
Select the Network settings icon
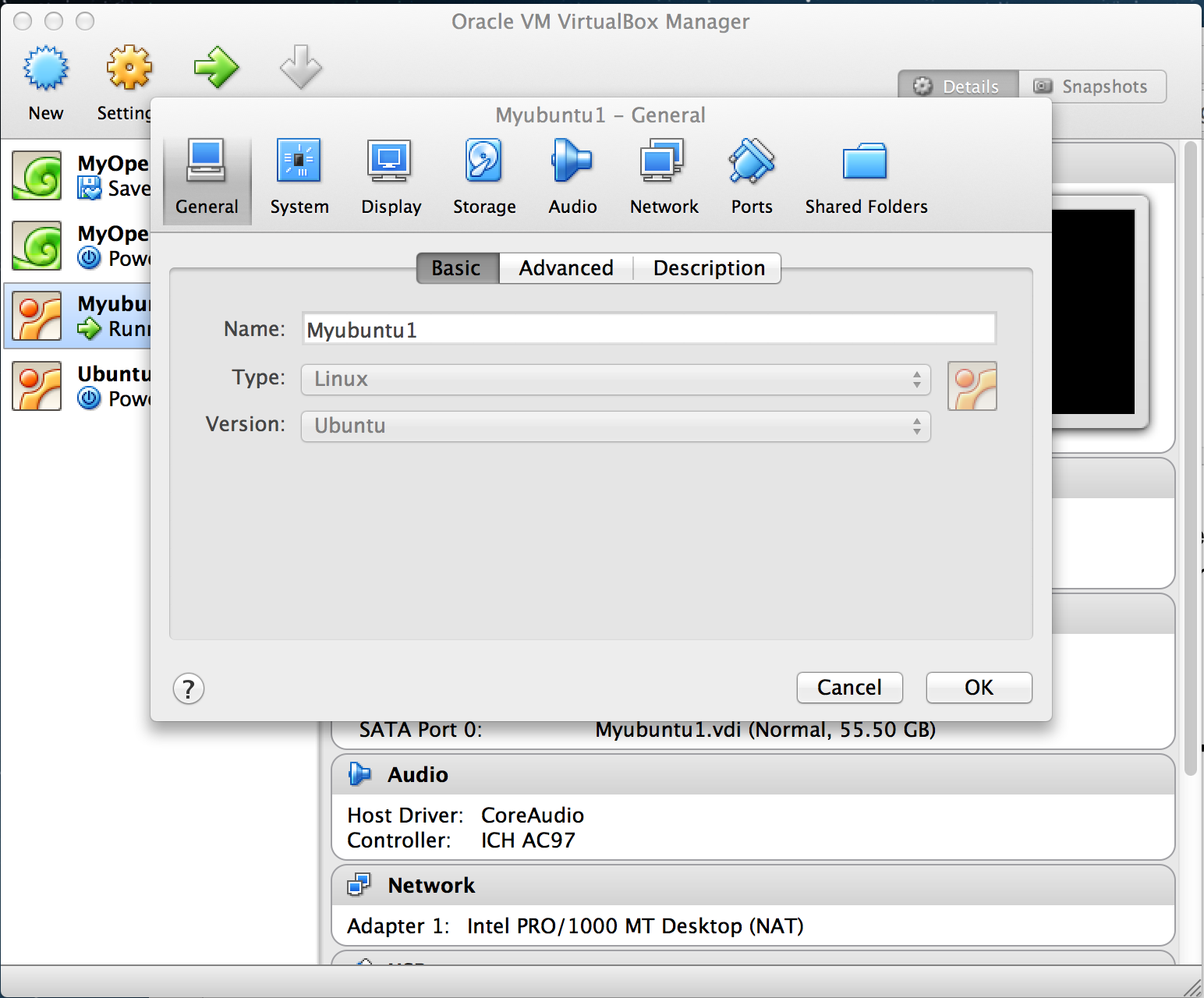pyautogui.click(x=663, y=175)
